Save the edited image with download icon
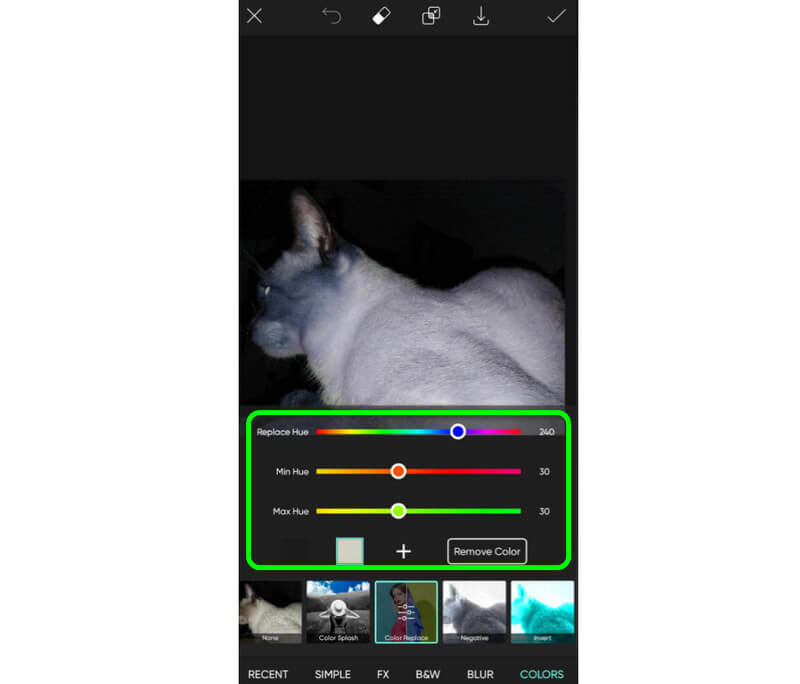The width and height of the screenshot is (800, 684). [x=481, y=16]
